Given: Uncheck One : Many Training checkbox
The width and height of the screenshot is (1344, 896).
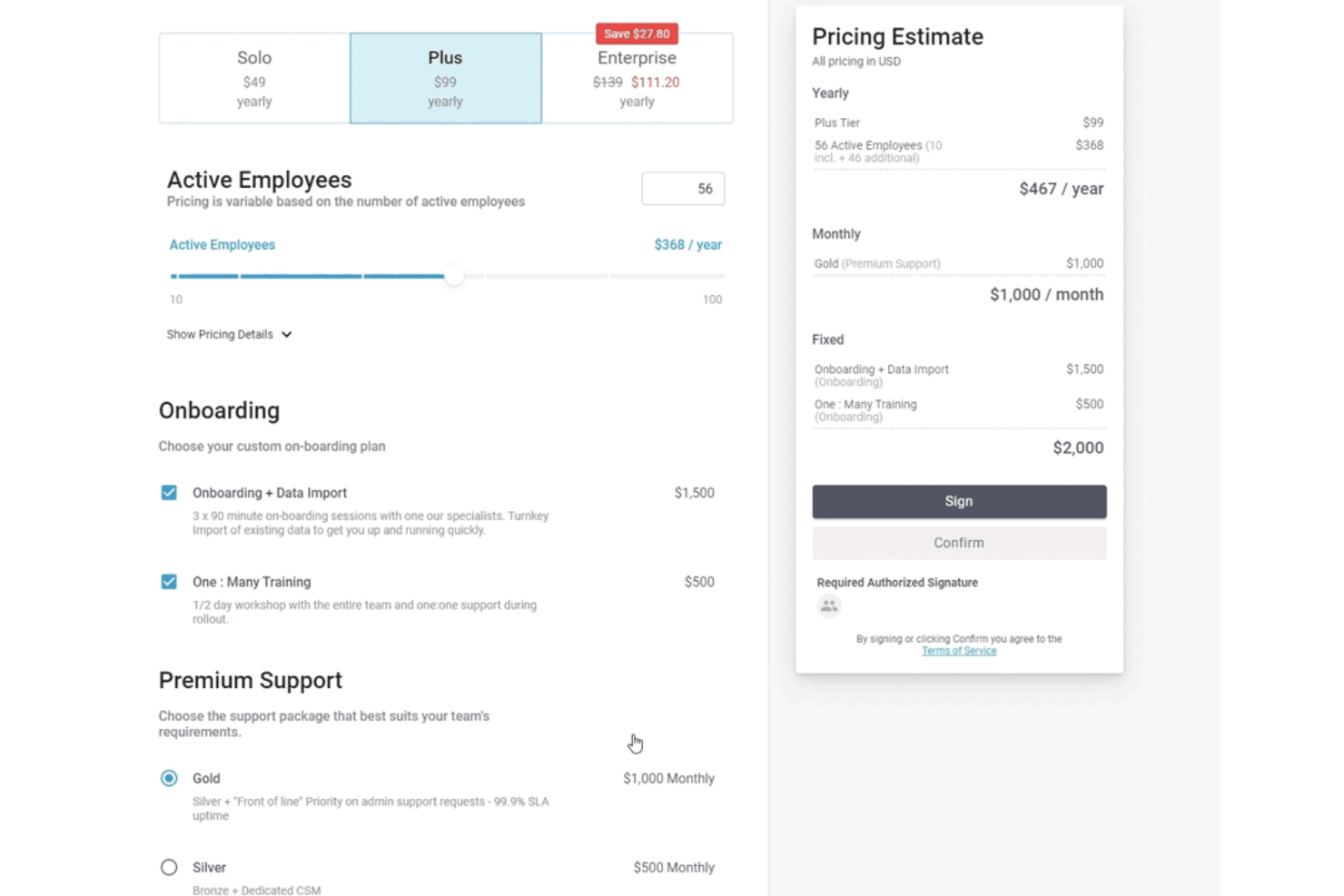Looking at the screenshot, I should tap(169, 582).
